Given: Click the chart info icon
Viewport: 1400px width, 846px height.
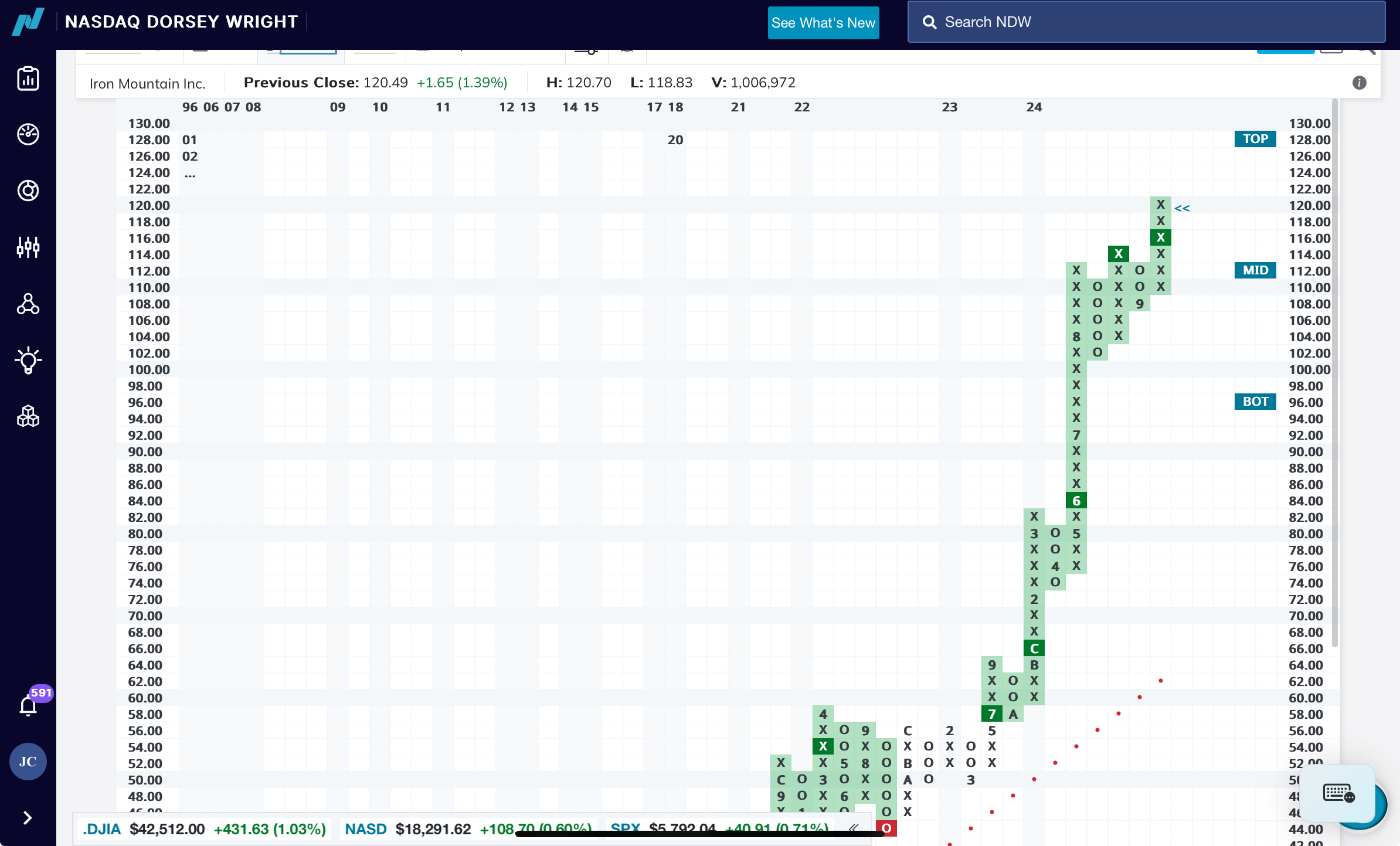Looking at the screenshot, I should tap(1359, 83).
